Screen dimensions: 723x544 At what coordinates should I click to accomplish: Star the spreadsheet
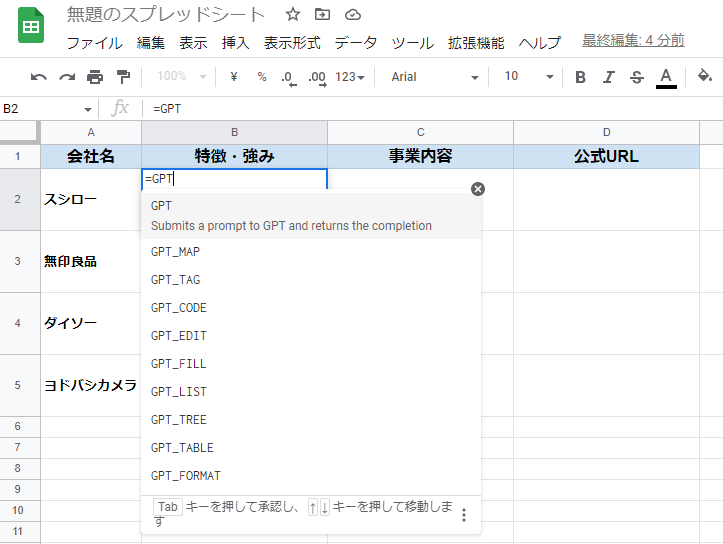tap(292, 15)
